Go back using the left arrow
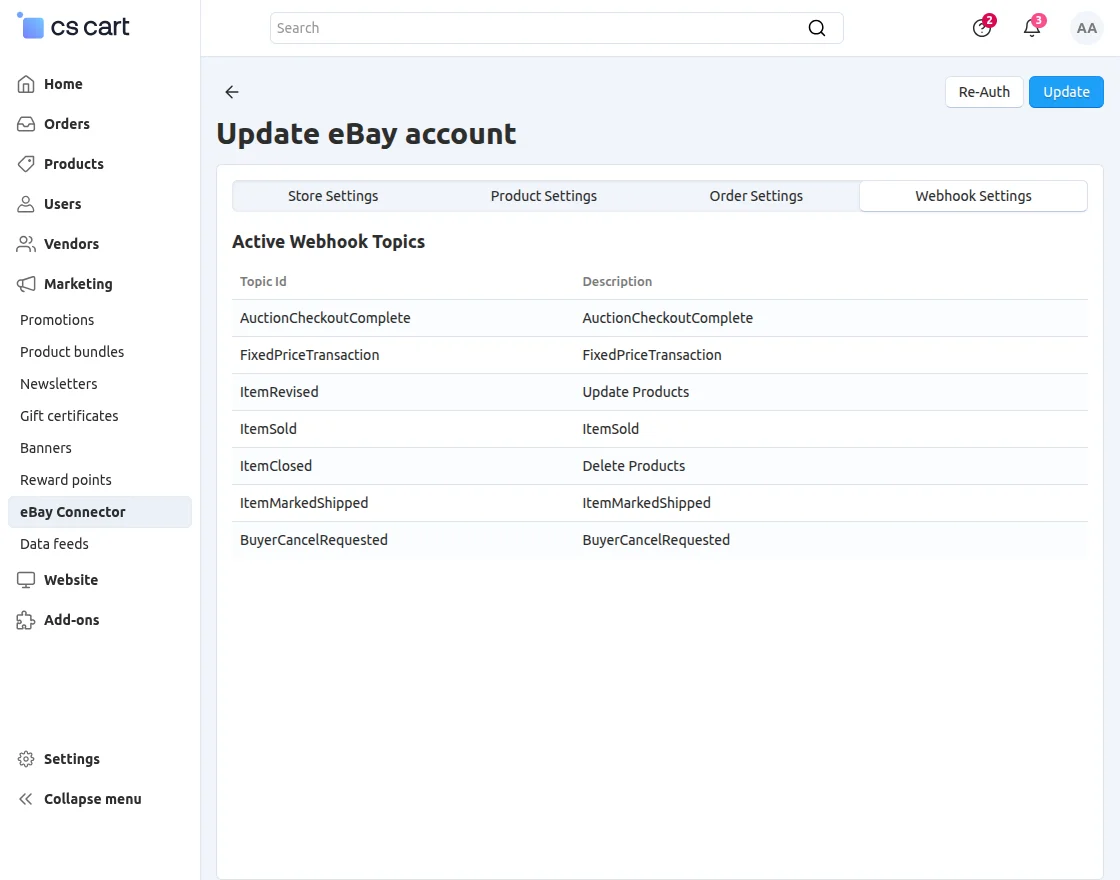The height and width of the screenshot is (880, 1120). (x=231, y=91)
